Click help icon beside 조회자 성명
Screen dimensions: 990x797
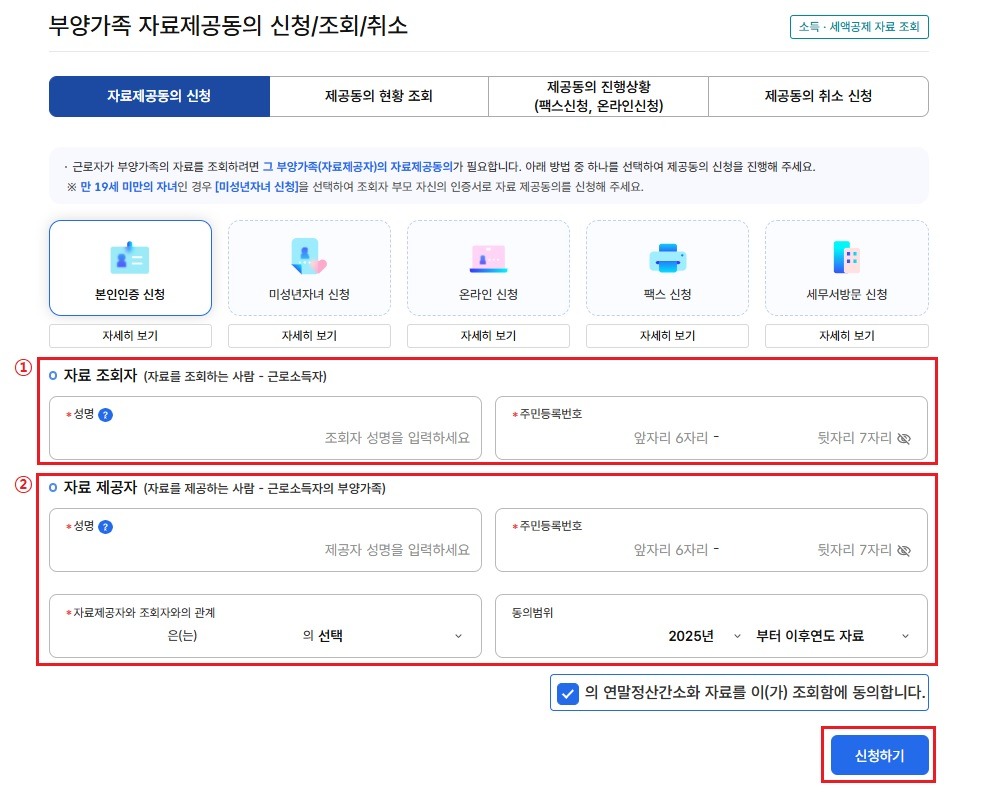(x=106, y=415)
